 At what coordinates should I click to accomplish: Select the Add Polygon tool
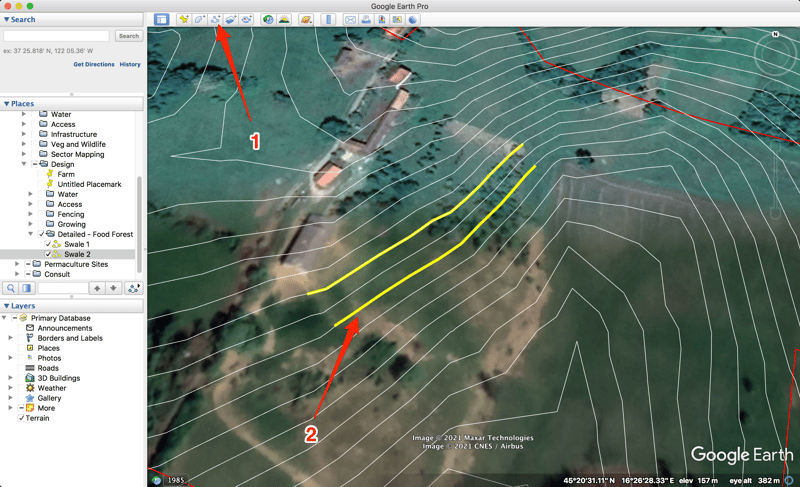199,19
